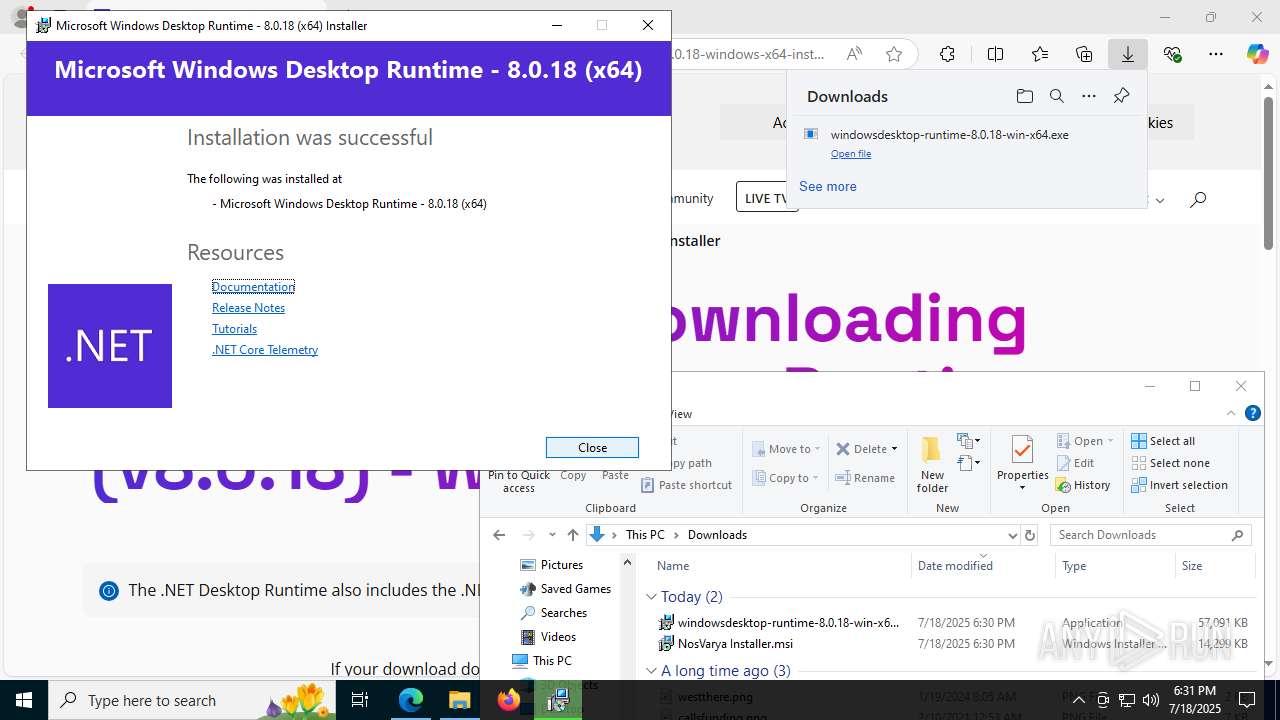1280x720 pixels.
Task: Click Open file link in Downloads panel
Action: [851, 154]
